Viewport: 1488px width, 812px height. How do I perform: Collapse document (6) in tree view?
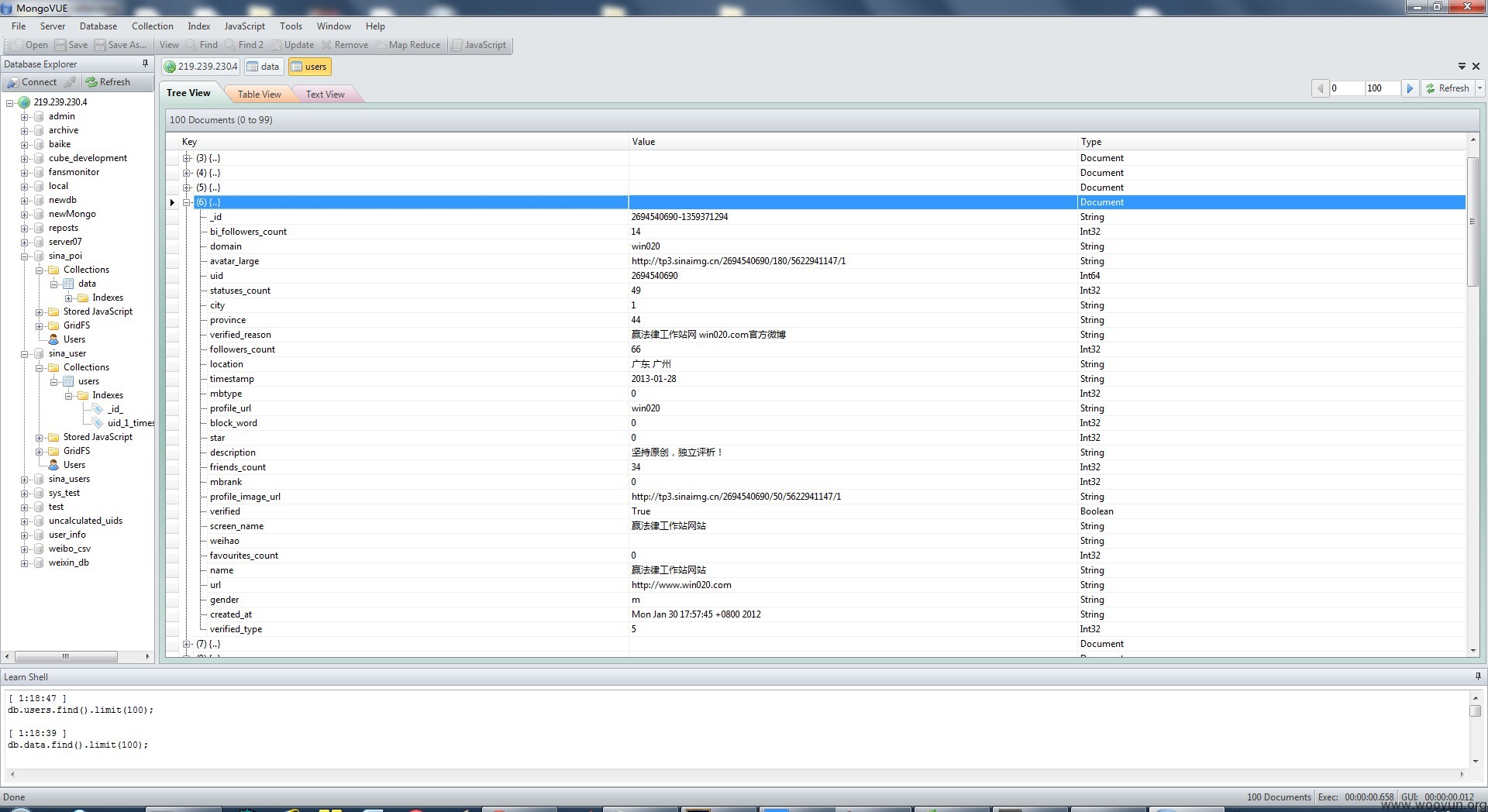pos(187,202)
